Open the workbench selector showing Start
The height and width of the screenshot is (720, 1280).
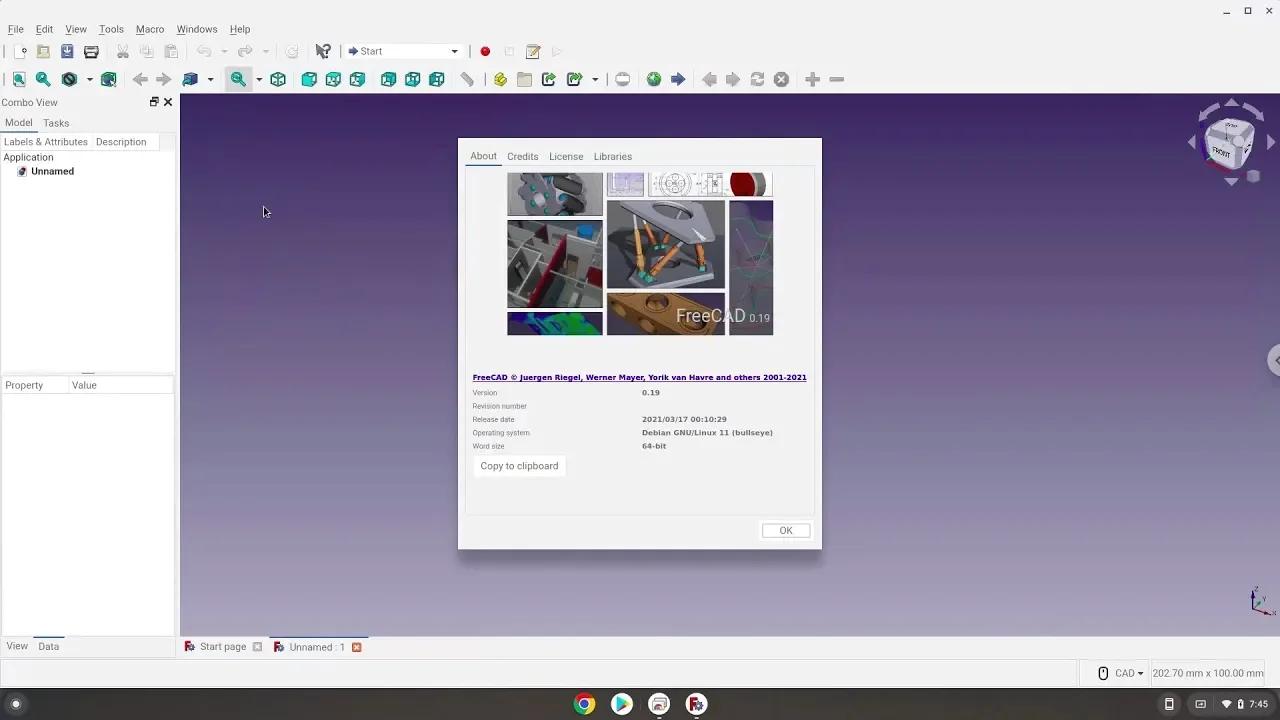[403, 51]
